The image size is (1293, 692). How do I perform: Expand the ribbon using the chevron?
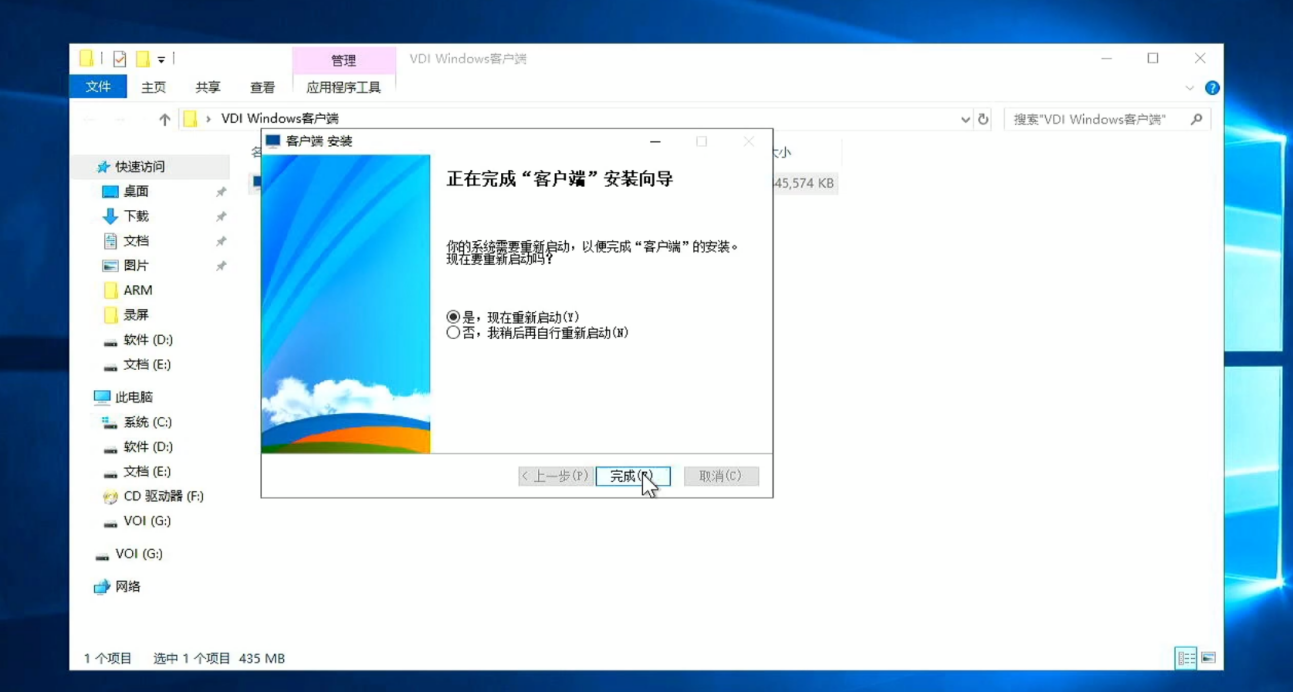(x=1190, y=88)
